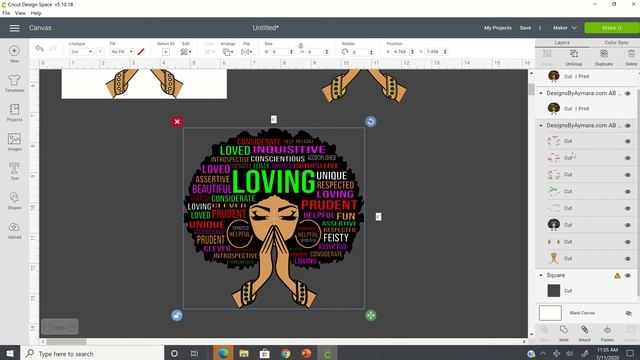Open the Maker machine dropdown
The width and height of the screenshot is (640, 360).
tap(564, 28)
